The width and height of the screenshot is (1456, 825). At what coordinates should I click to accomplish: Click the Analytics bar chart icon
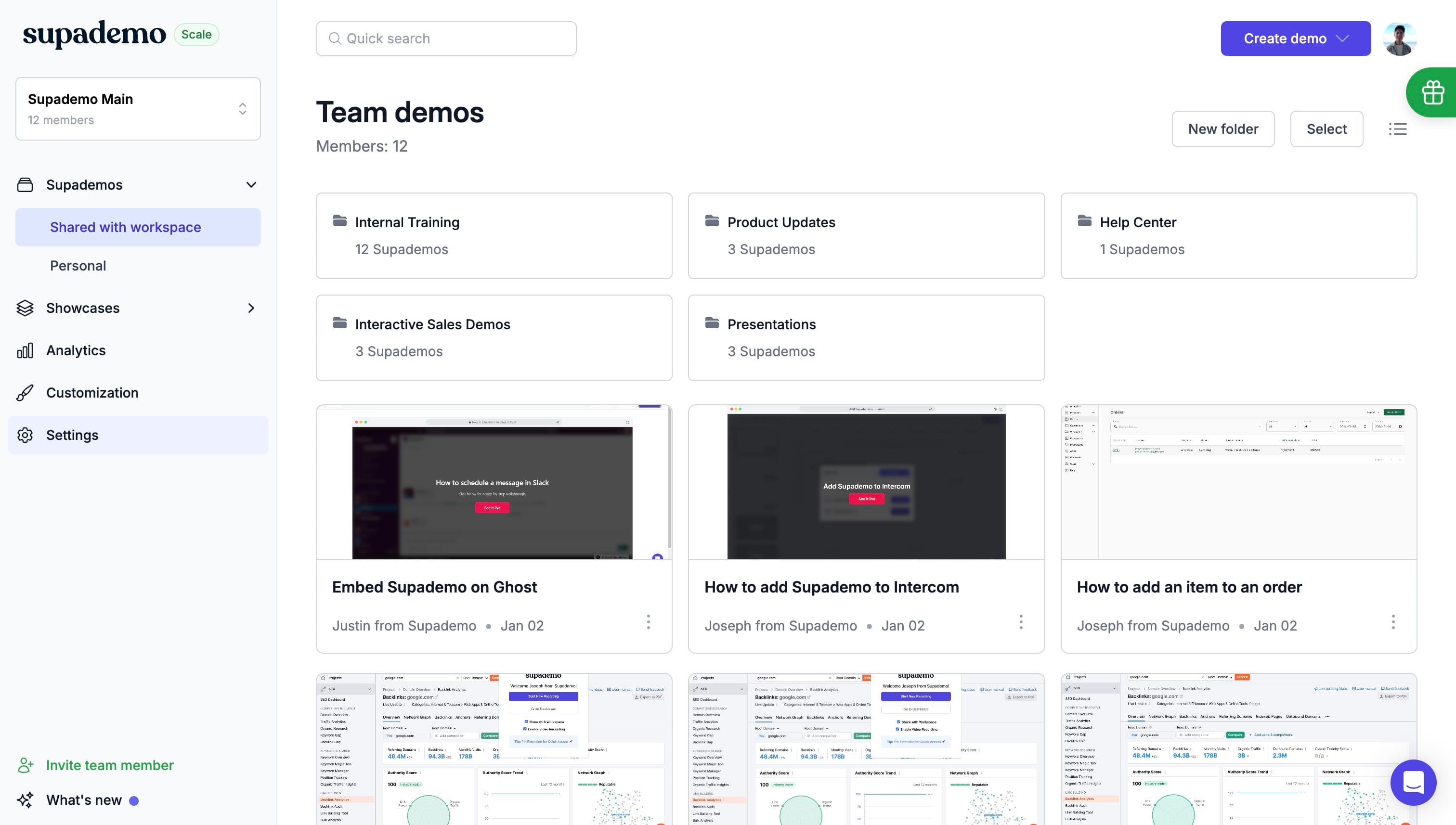click(25, 351)
